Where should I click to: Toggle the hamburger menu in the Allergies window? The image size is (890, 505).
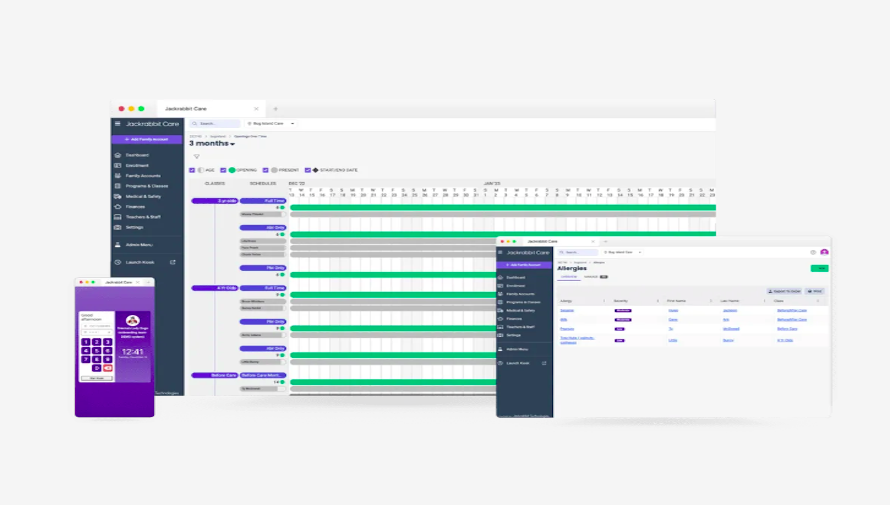point(500,252)
